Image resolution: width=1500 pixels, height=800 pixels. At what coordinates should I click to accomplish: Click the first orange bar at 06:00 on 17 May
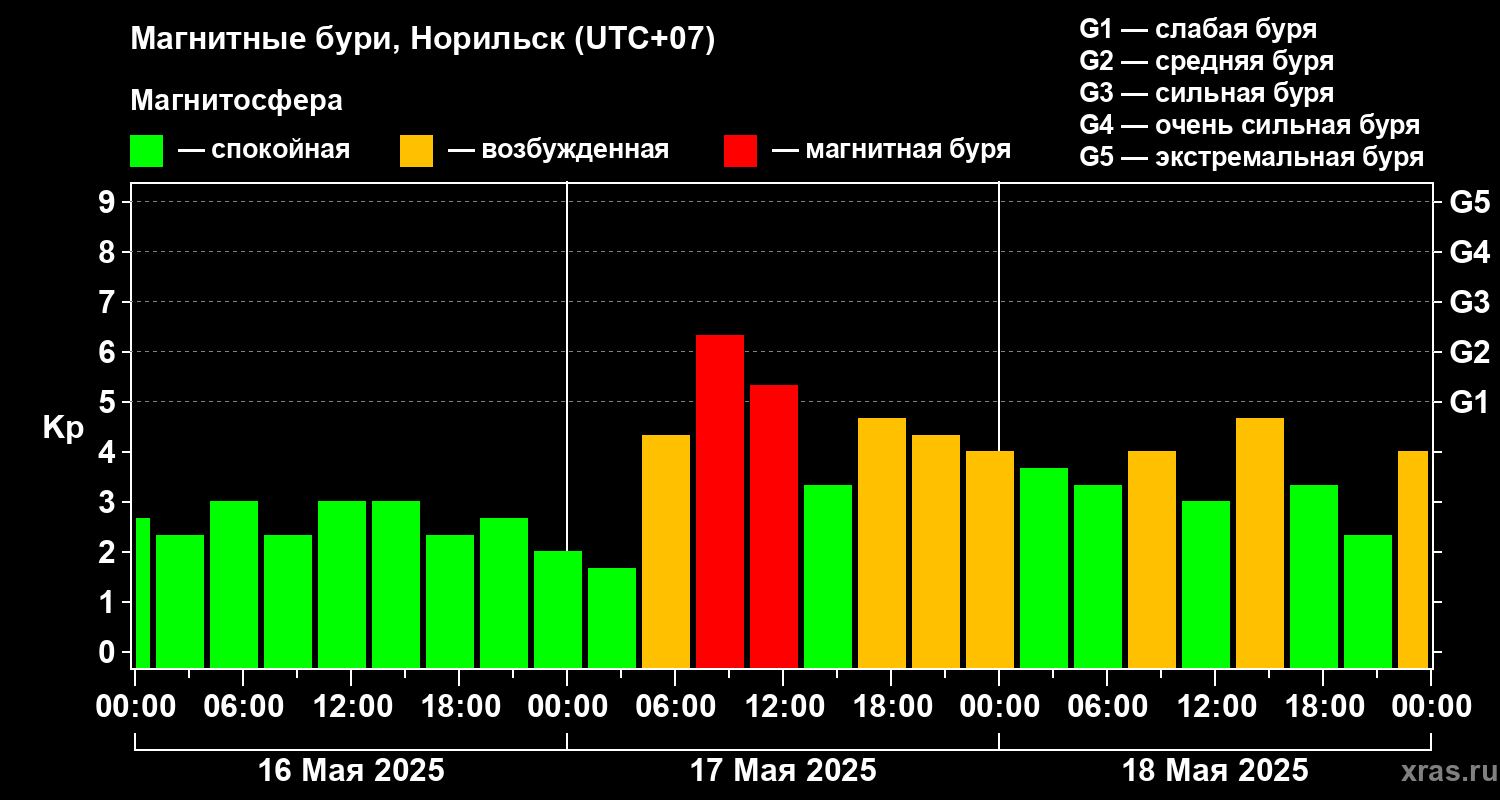coord(666,551)
